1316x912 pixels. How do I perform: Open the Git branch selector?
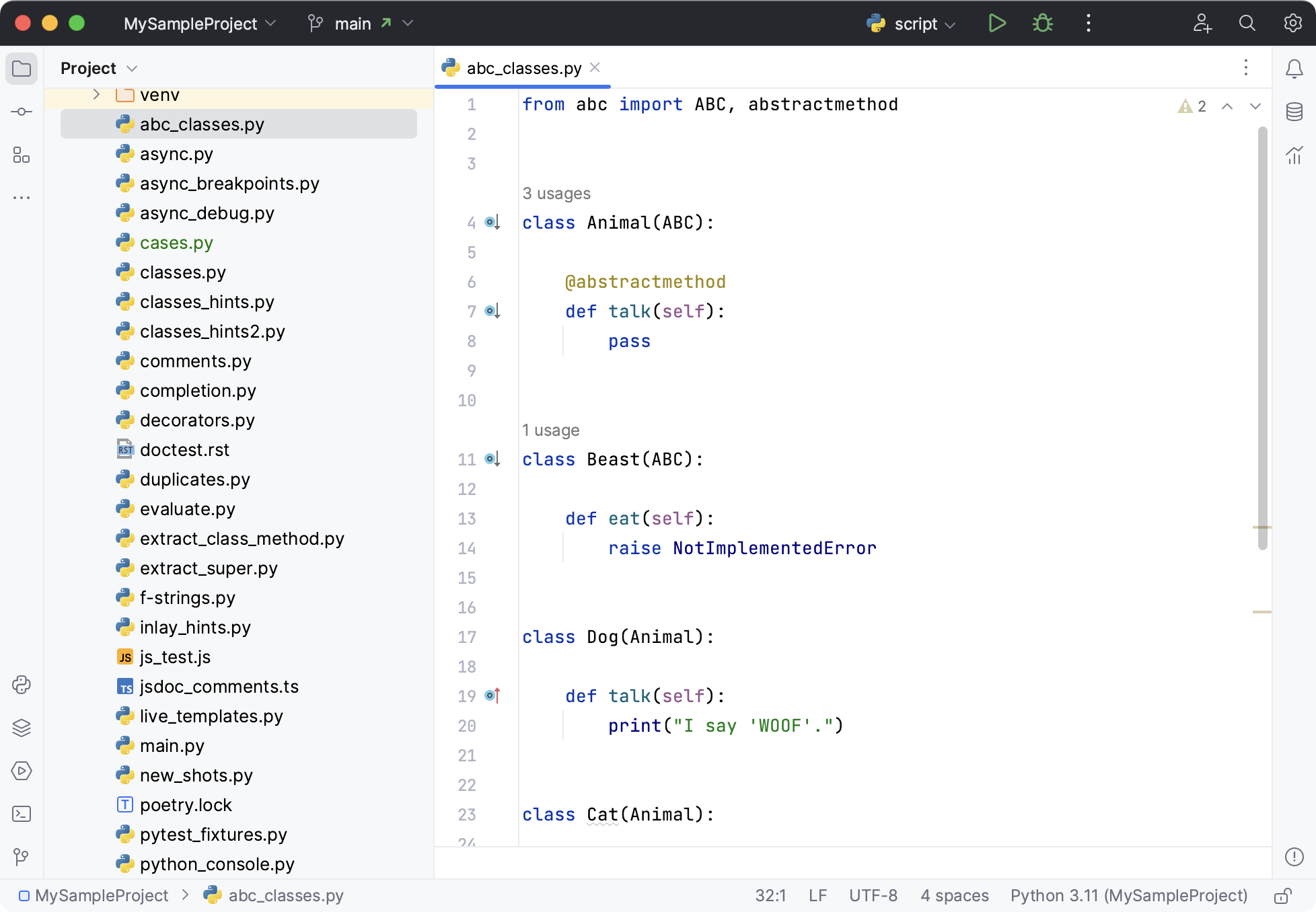point(361,23)
